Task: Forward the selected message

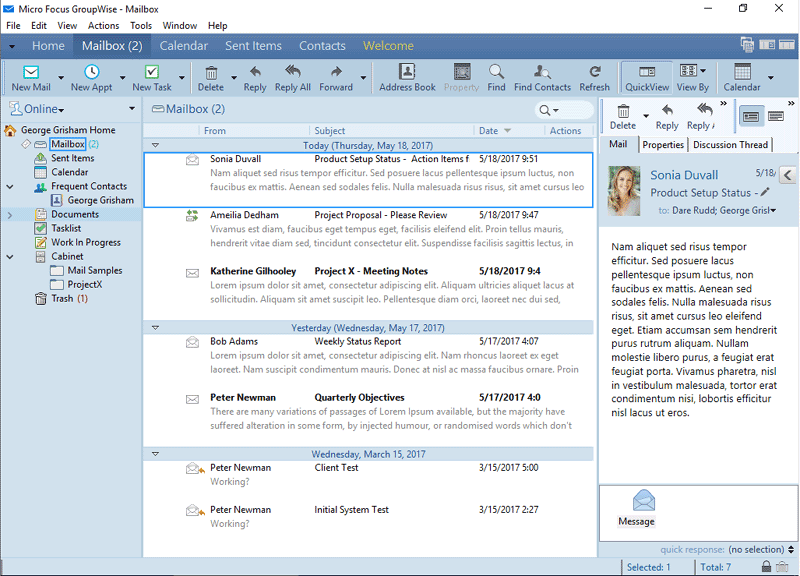Action: pos(336,78)
